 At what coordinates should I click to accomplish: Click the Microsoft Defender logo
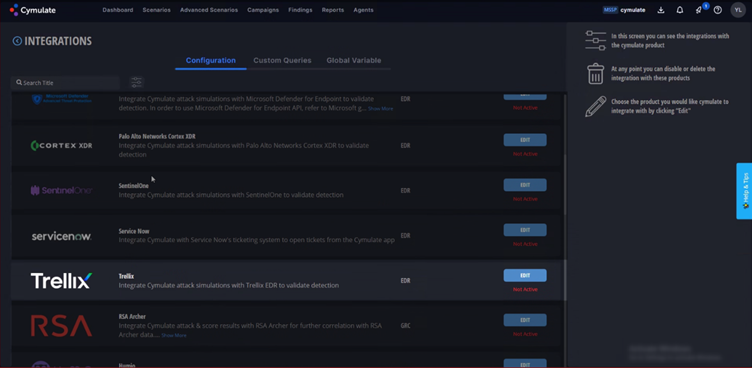[61, 99]
